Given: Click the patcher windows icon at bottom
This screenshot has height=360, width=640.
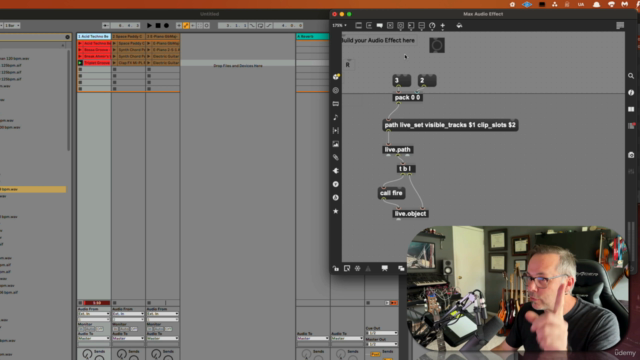Looking at the screenshot, I should [x=401, y=268].
